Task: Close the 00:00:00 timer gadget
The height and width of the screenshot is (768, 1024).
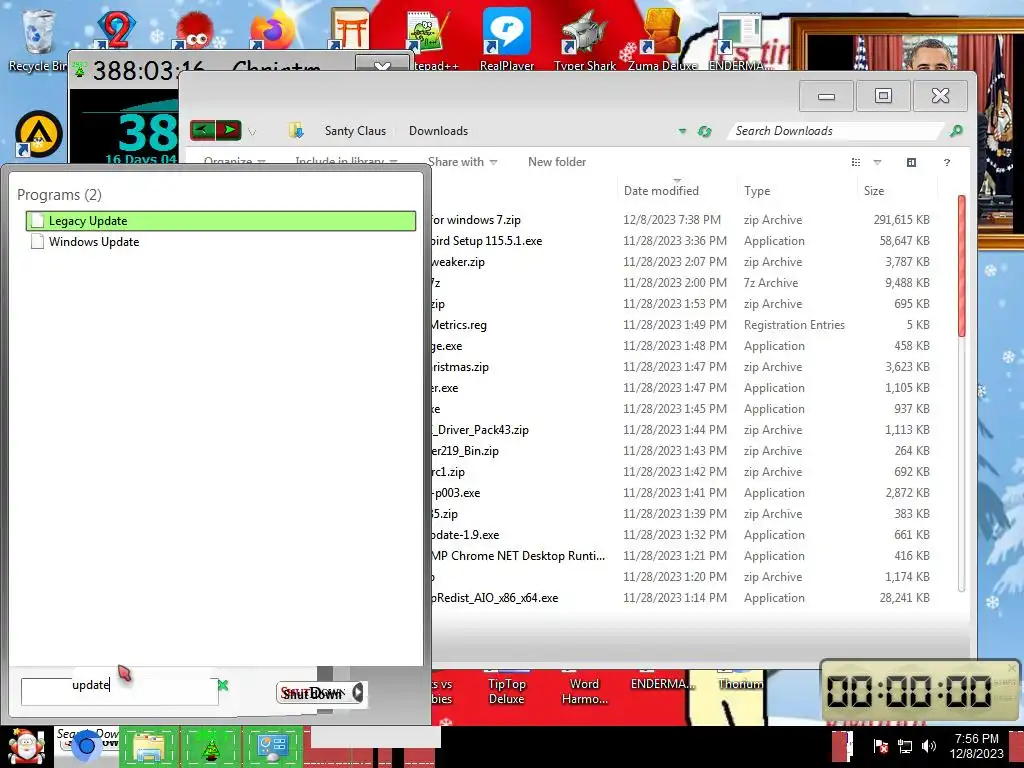Action: pos(1012,668)
